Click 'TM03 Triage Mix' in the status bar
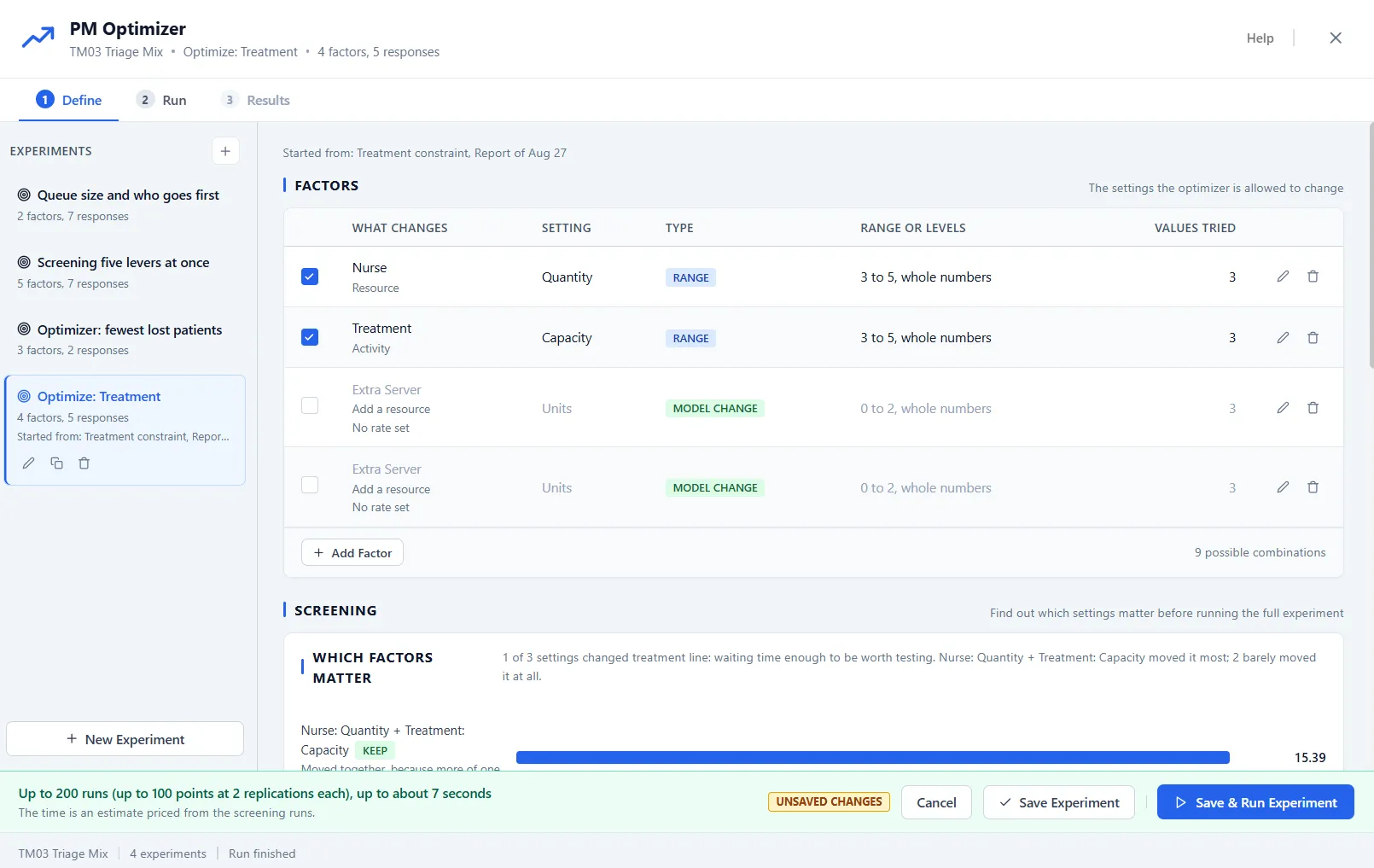Screen dimensions: 1374x868 point(63,853)
